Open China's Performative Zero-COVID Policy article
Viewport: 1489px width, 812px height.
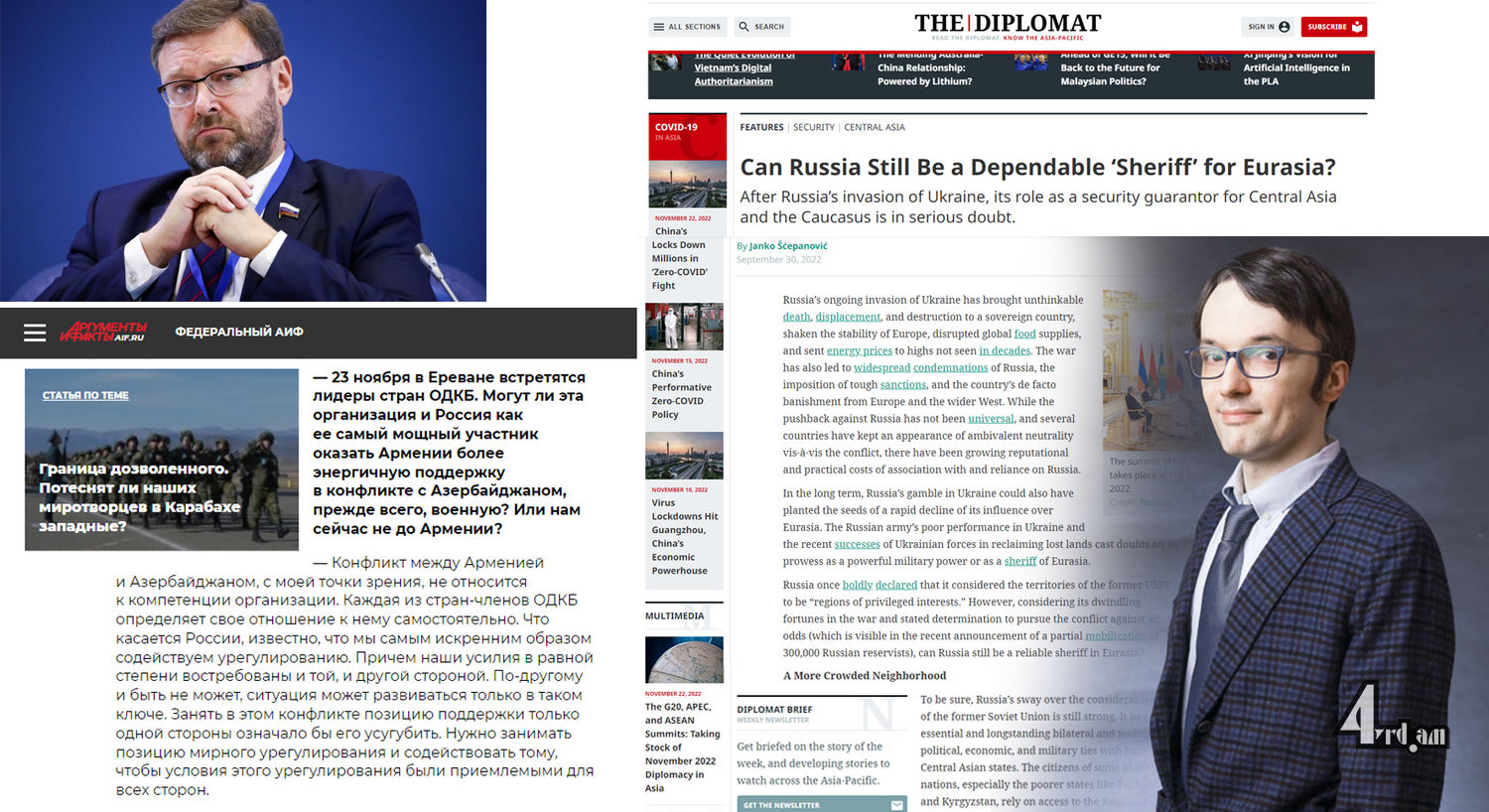682,394
